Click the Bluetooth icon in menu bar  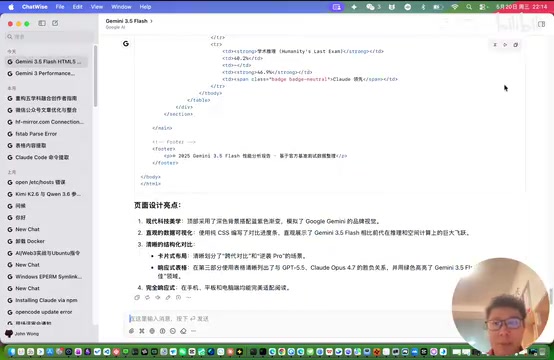point(423,7)
